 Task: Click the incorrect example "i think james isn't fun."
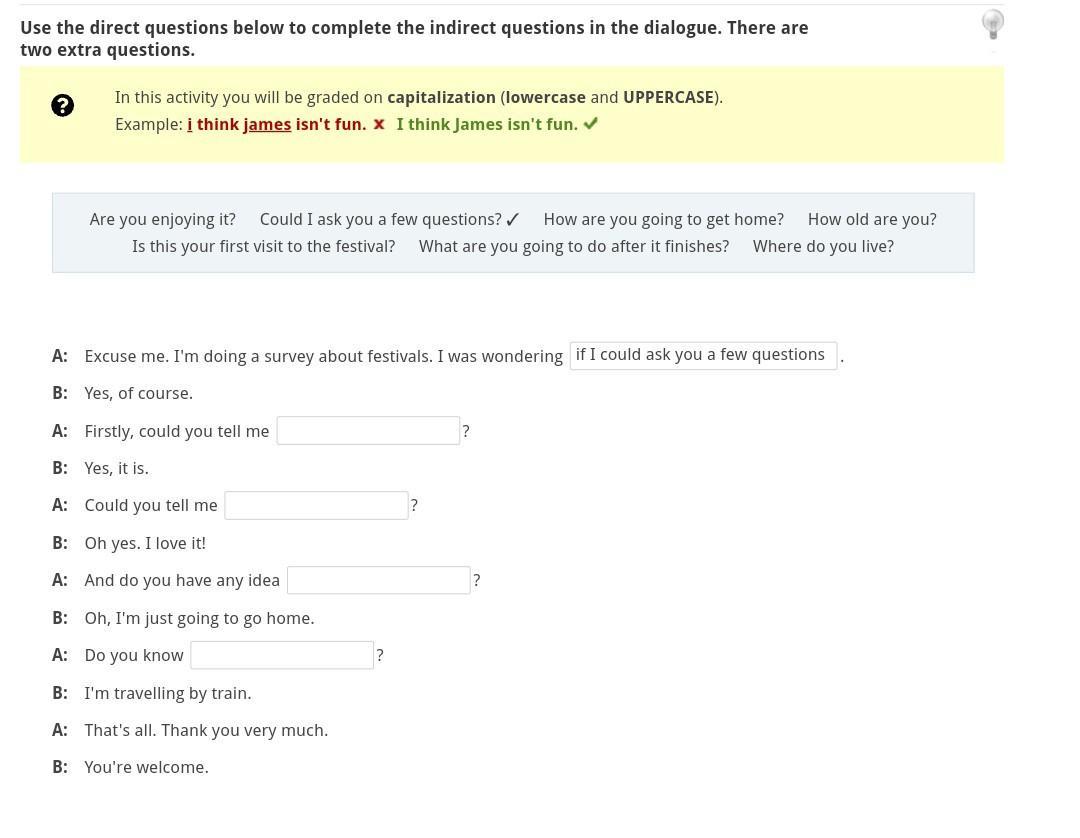(276, 124)
